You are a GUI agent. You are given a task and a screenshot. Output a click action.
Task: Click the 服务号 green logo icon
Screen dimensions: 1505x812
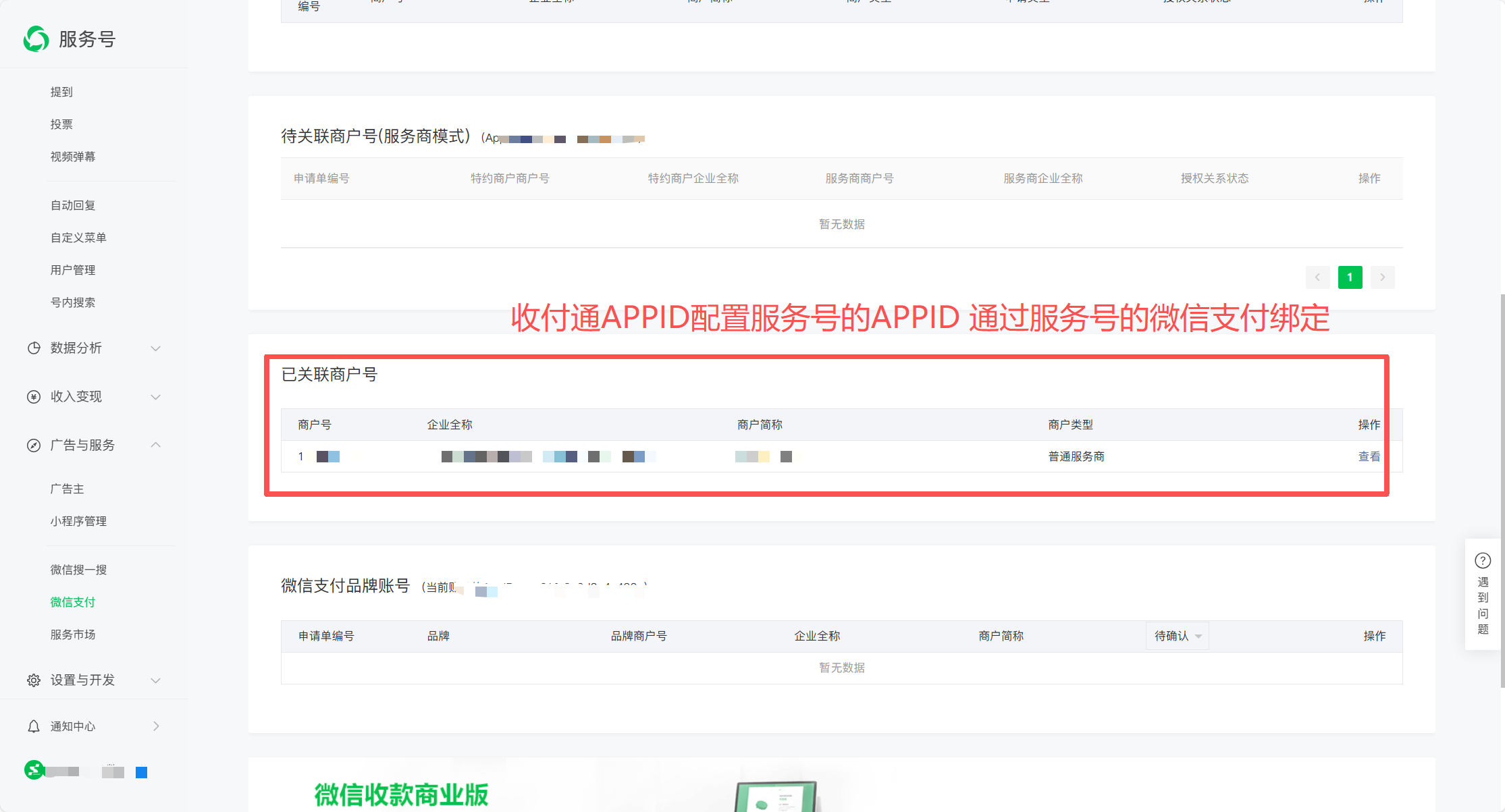pyautogui.click(x=36, y=39)
